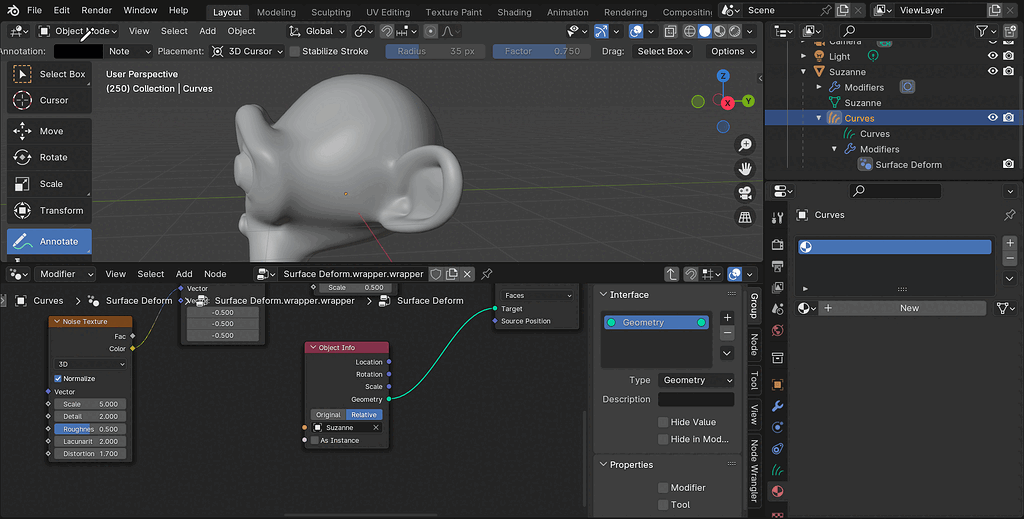Image resolution: width=1024 pixels, height=519 pixels.
Task: Click fake user shield icon for node group
Action: coord(436,274)
